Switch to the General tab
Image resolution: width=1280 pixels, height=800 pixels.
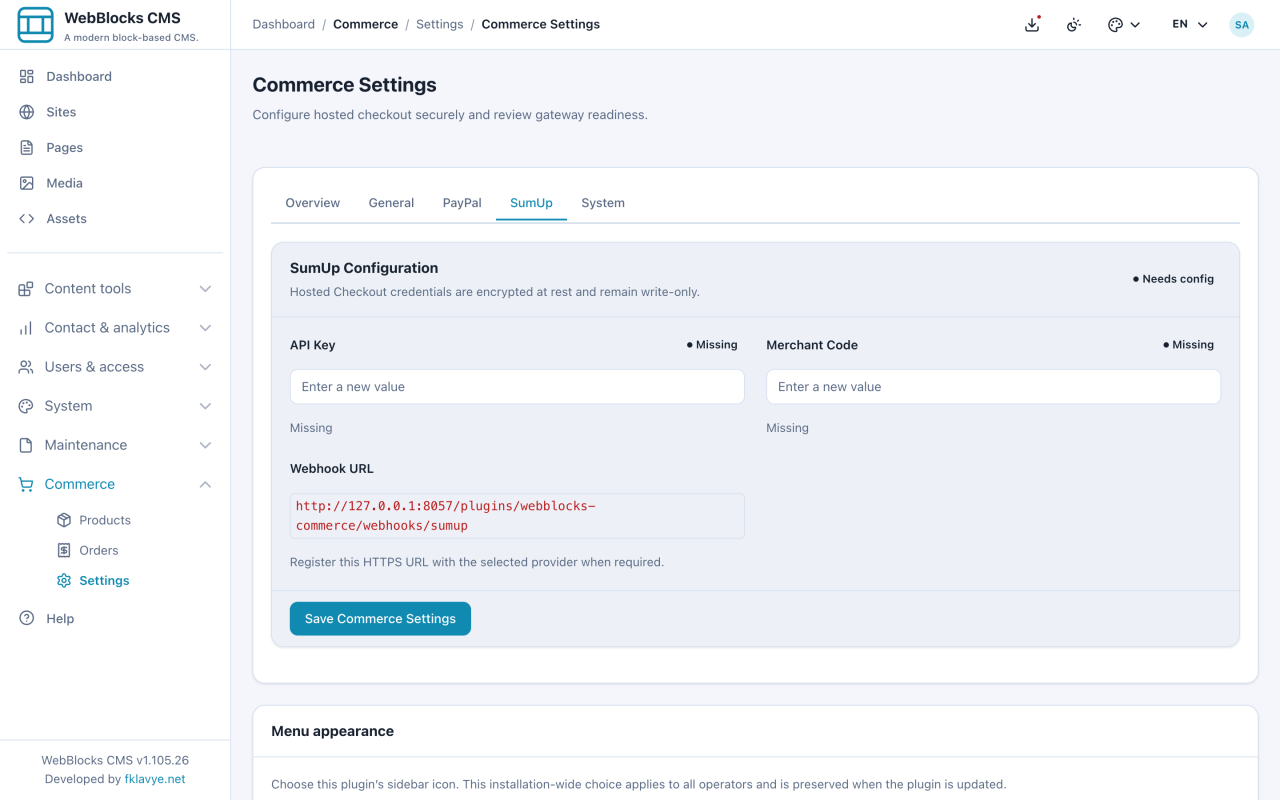pos(391,202)
